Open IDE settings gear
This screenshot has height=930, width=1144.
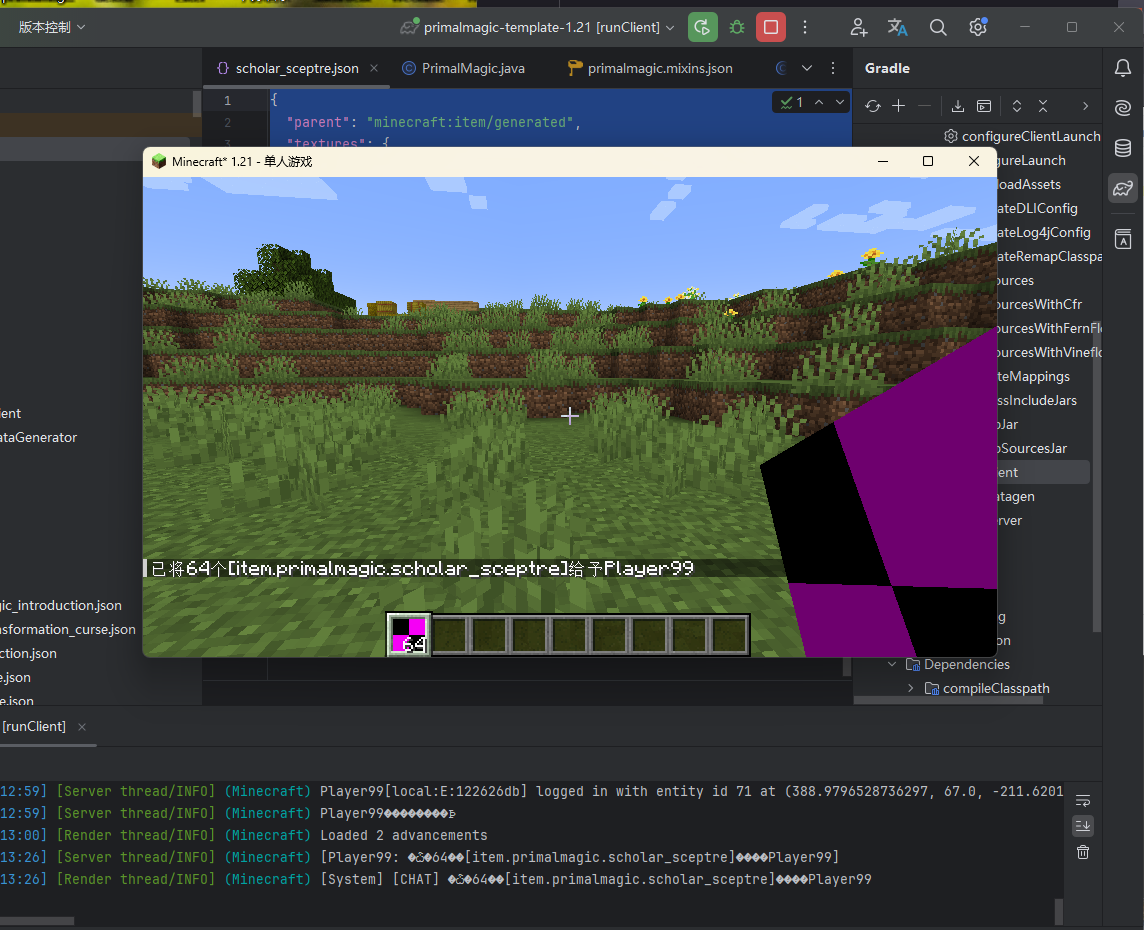tap(978, 28)
